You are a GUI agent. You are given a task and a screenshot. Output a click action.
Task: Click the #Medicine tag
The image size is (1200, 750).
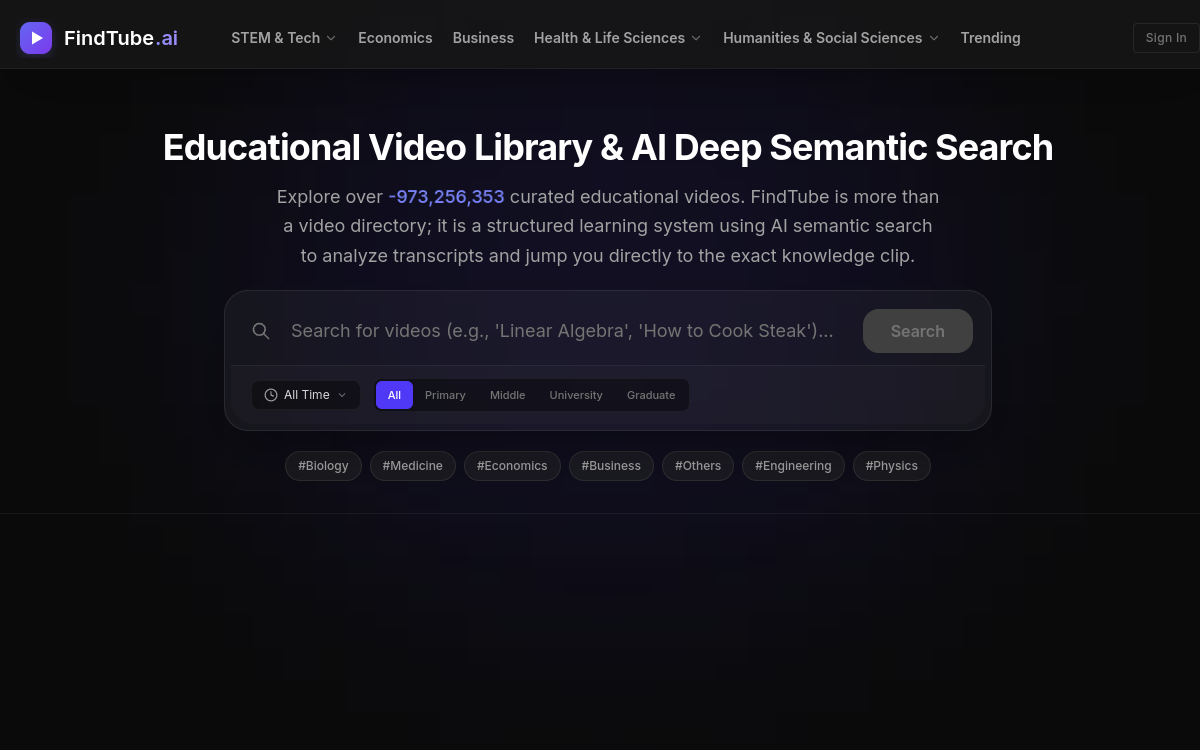(x=413, y=466)
